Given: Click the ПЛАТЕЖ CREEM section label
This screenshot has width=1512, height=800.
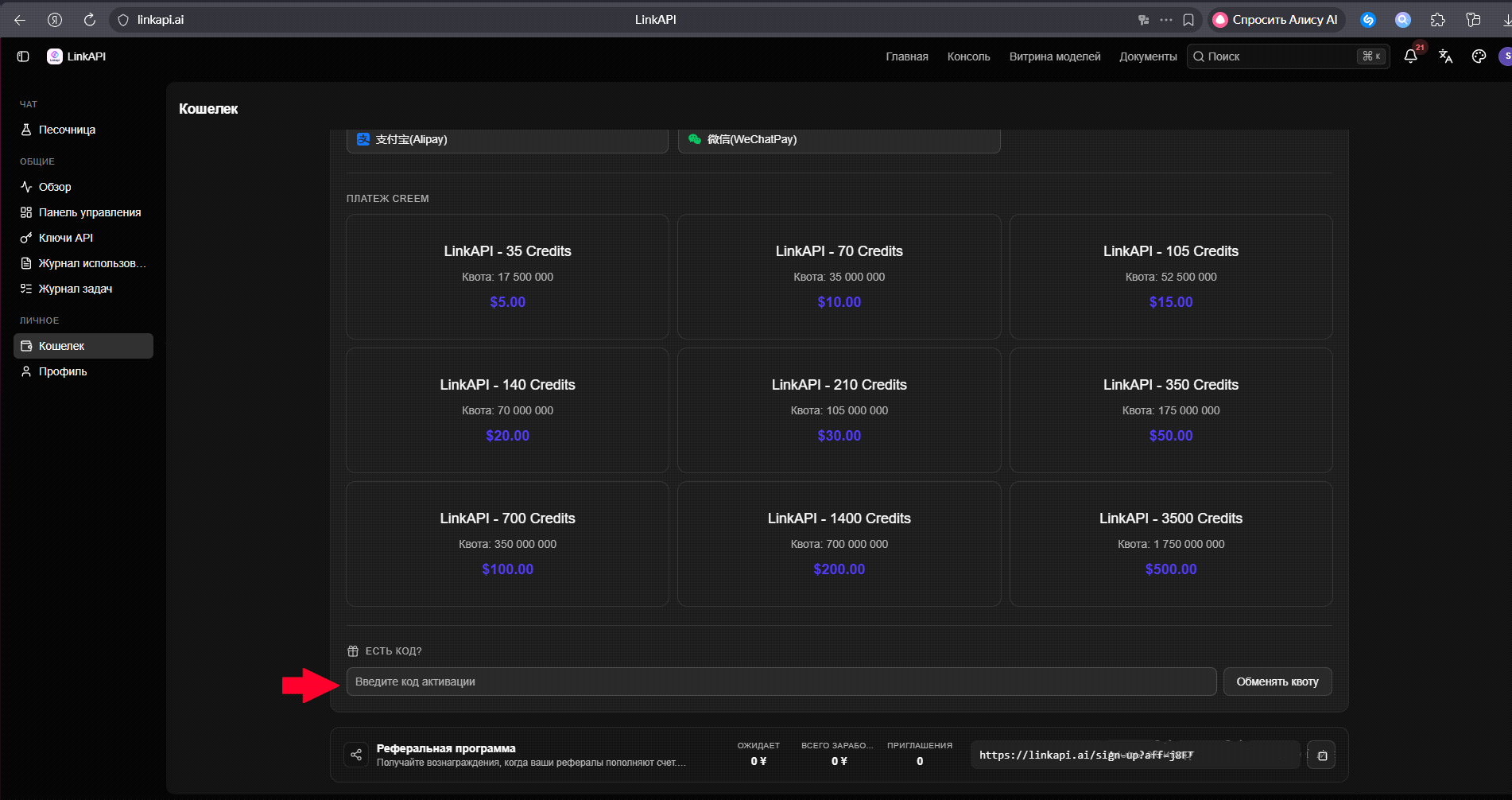Looking at the screenshot, I should 388,199.
